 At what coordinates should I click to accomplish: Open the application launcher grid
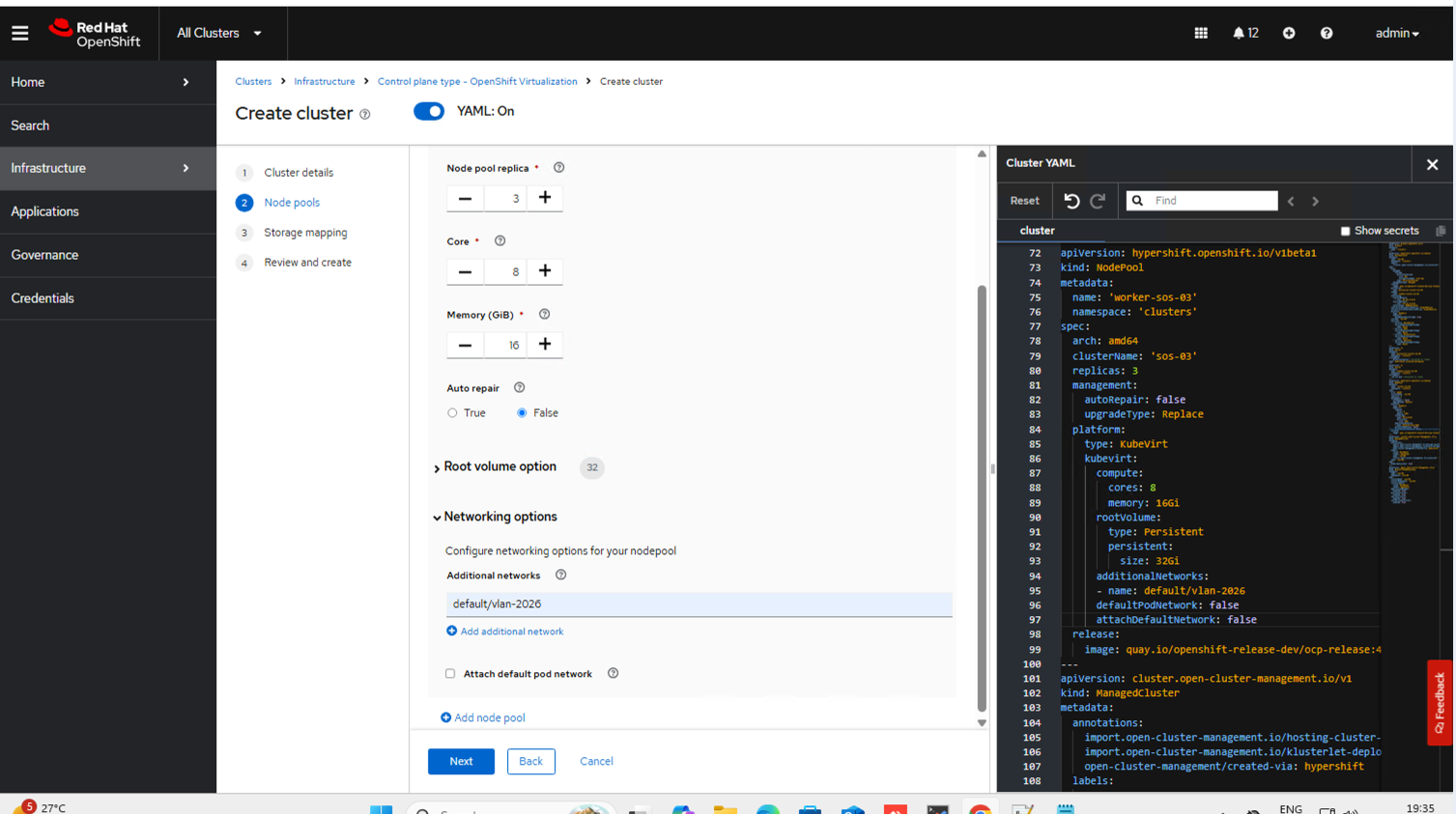pos(1201,33)
